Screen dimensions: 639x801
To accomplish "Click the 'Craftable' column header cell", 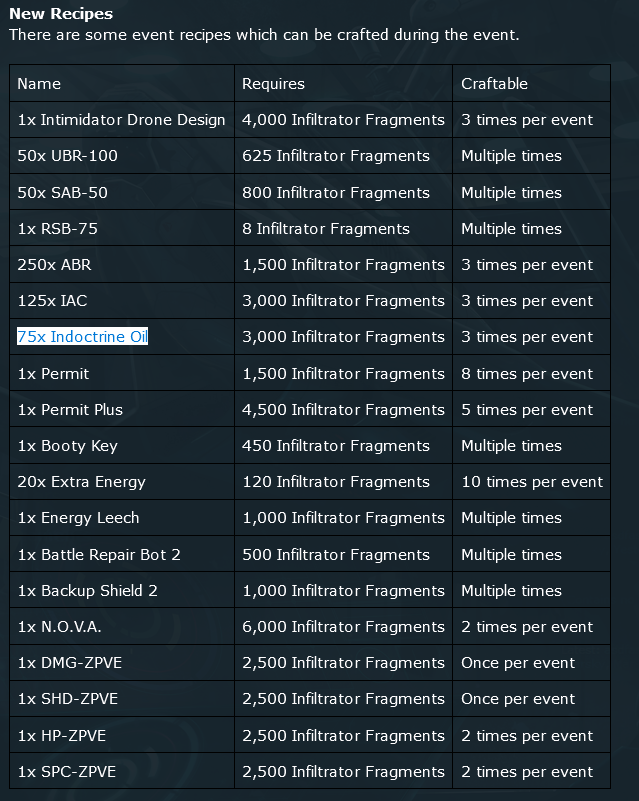I will pos(531,83).
